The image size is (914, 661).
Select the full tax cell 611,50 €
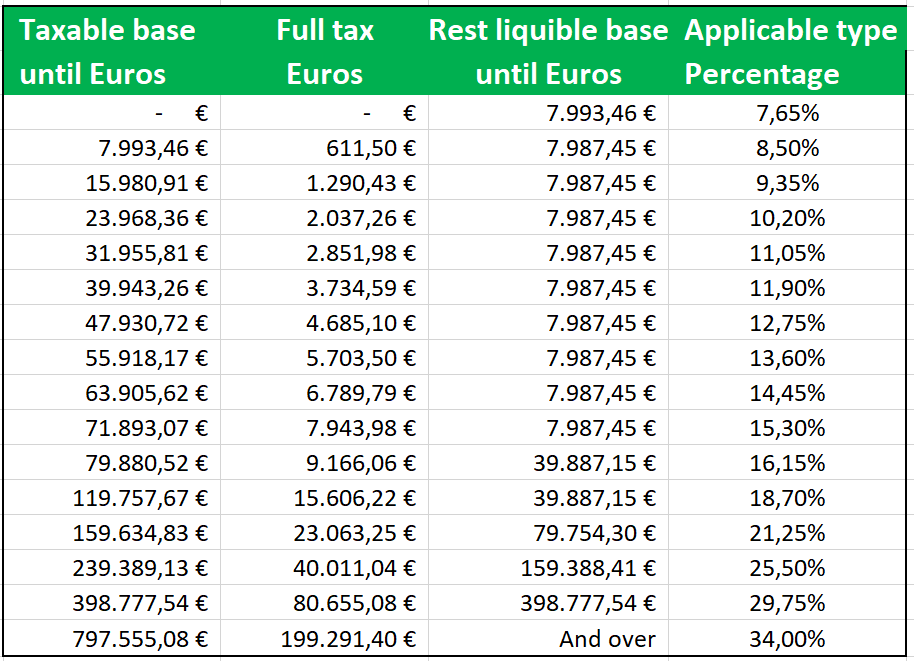(325, 148)
